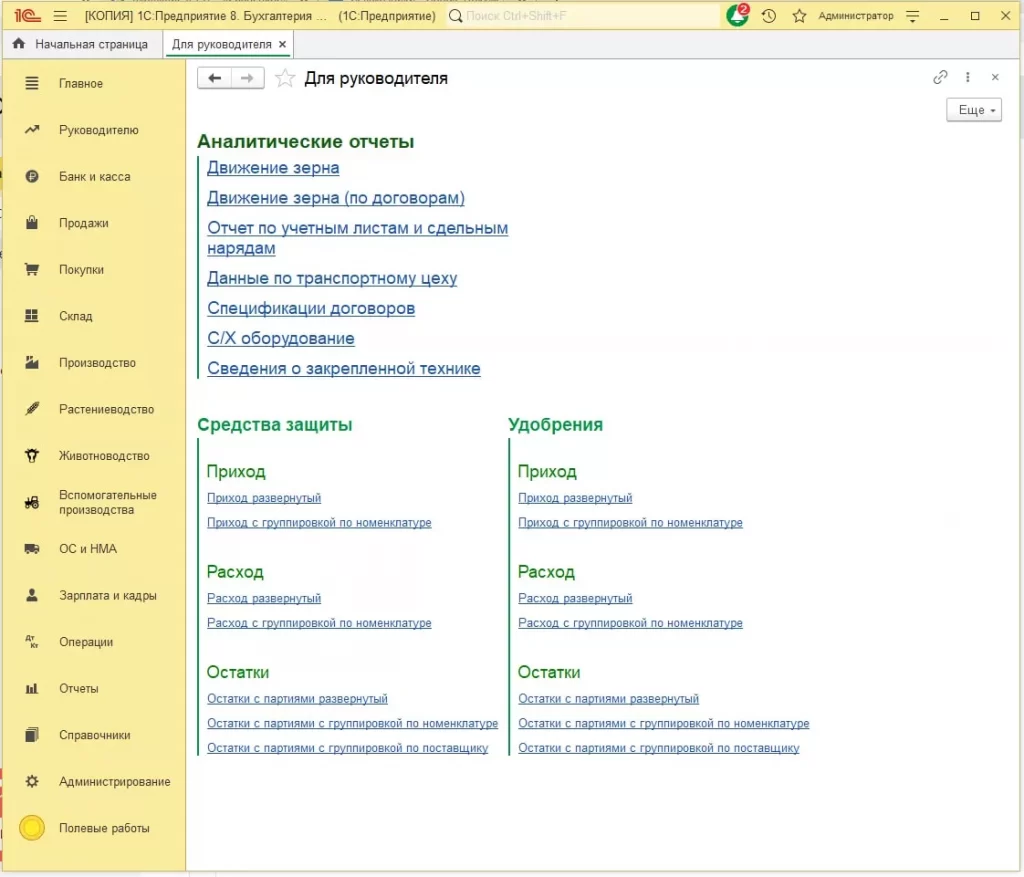Click the Вспомогательные производства tractor icon

pyautogui.click(x=31, y=502)
